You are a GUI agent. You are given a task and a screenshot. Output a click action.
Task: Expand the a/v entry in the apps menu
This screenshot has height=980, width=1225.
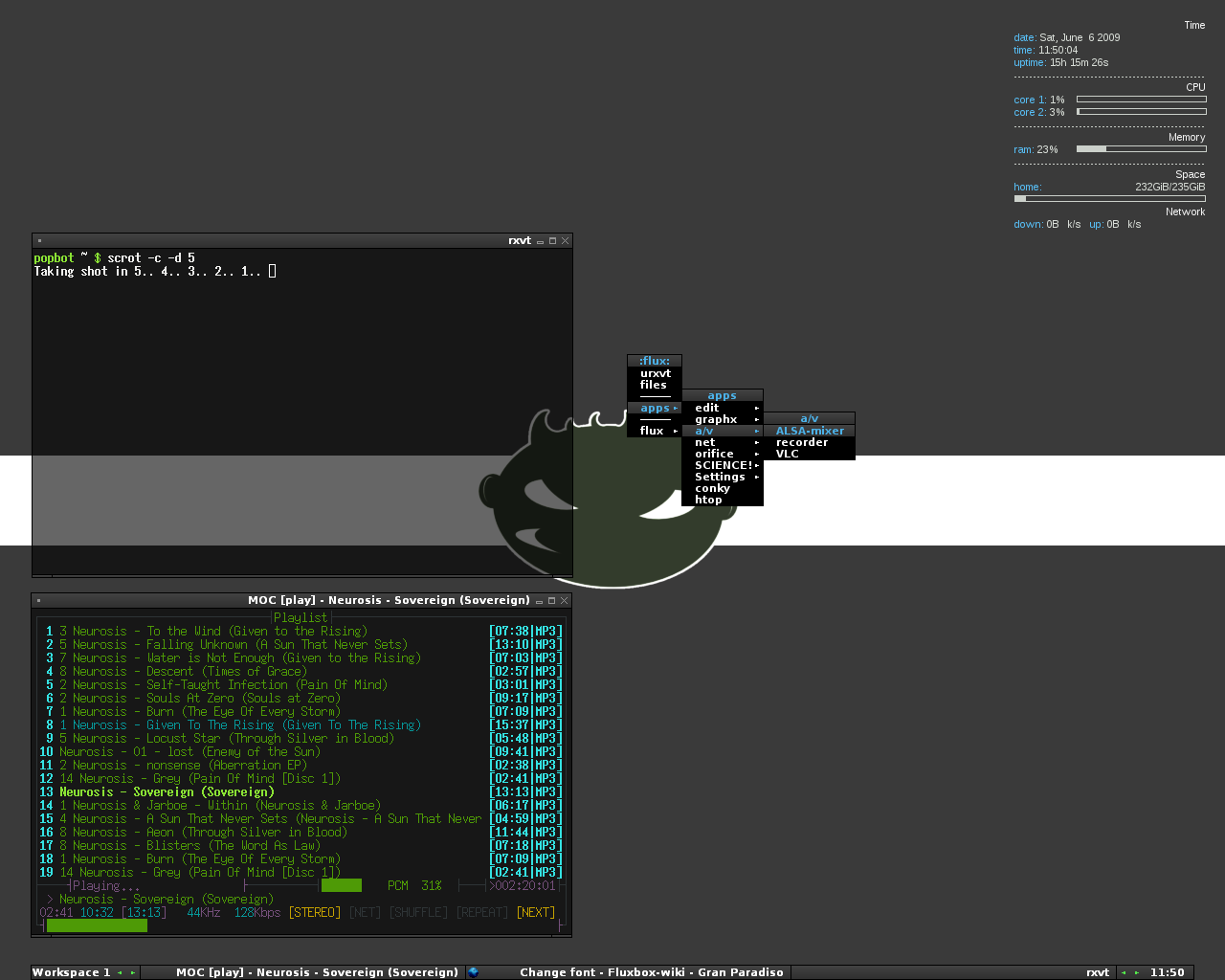point(723,431)
